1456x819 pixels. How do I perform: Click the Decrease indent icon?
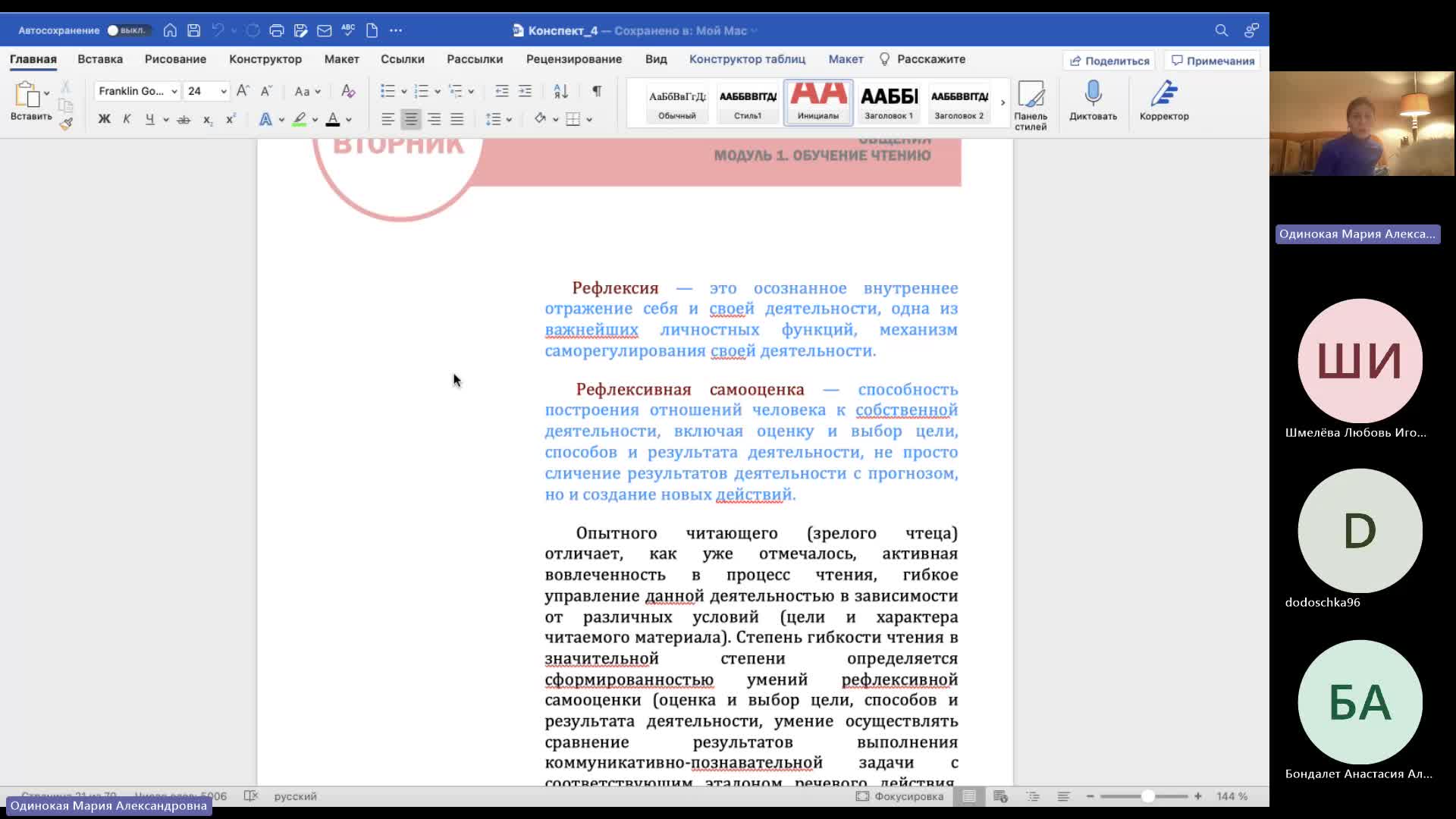point(502,91)
